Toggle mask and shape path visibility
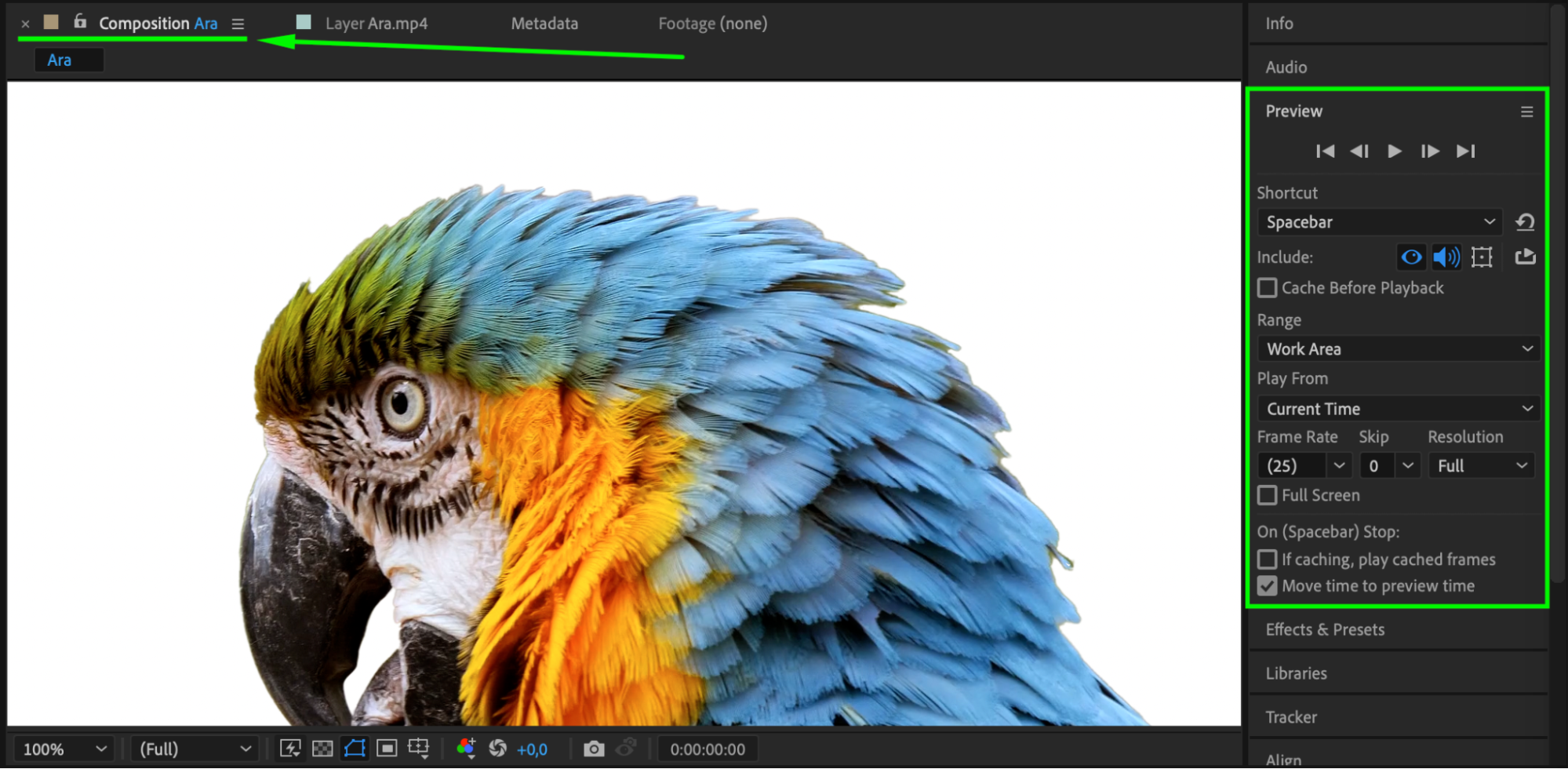The height and width of the screenshot is (769, 1568). pos(355,749)
